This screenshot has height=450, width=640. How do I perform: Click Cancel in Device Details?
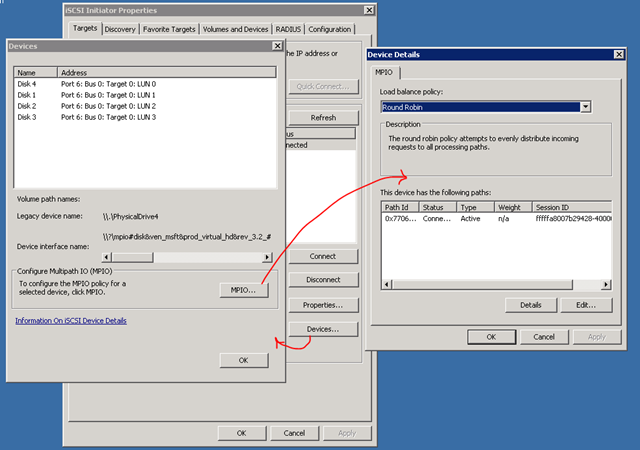point(544,337)
